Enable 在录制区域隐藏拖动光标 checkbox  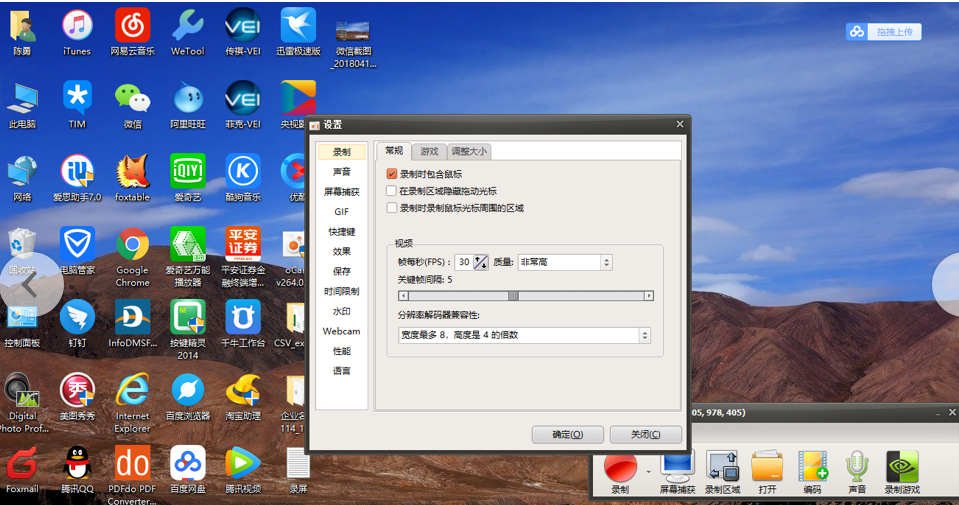[392, 191]
